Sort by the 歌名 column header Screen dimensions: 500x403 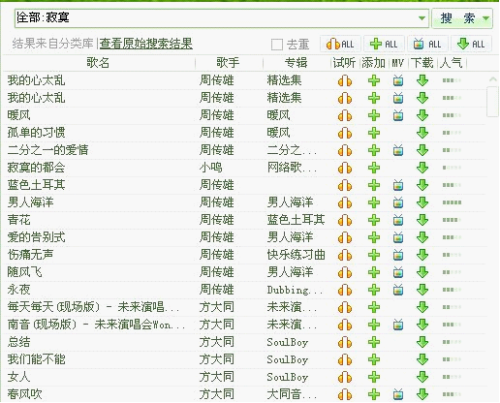point(98,62)
